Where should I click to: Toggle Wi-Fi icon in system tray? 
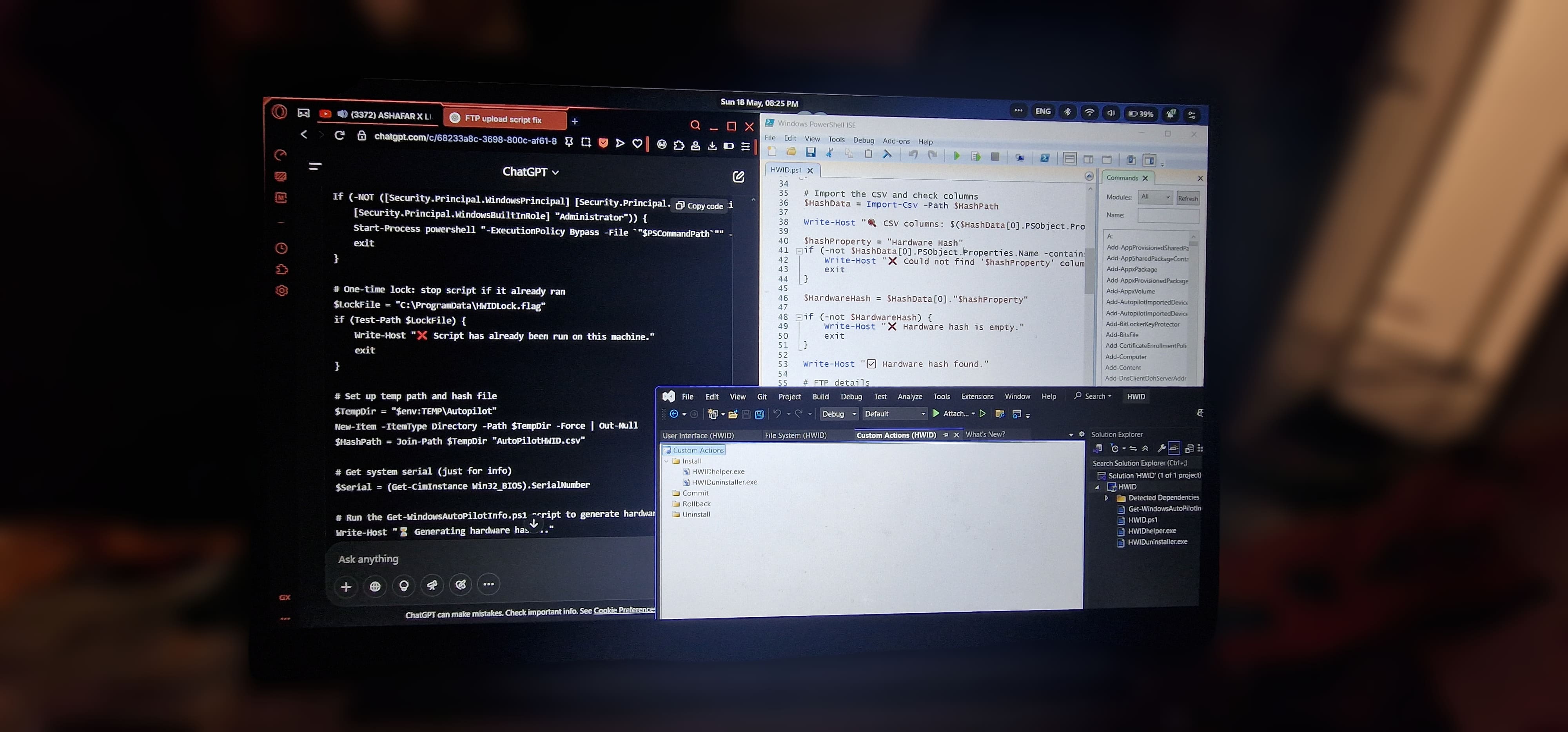pos(1090,112)
